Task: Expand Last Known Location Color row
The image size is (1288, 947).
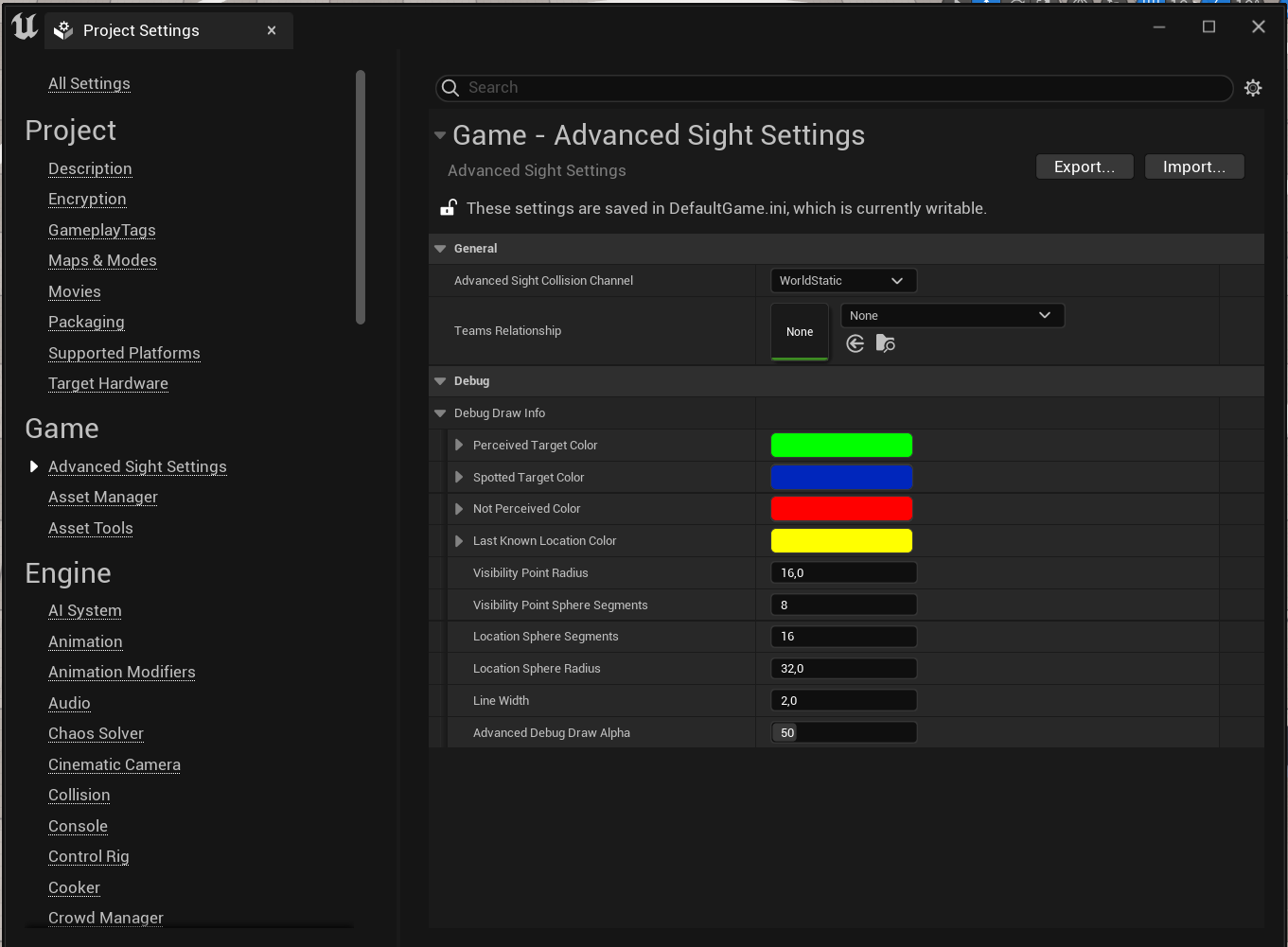Action: [459, 541]
